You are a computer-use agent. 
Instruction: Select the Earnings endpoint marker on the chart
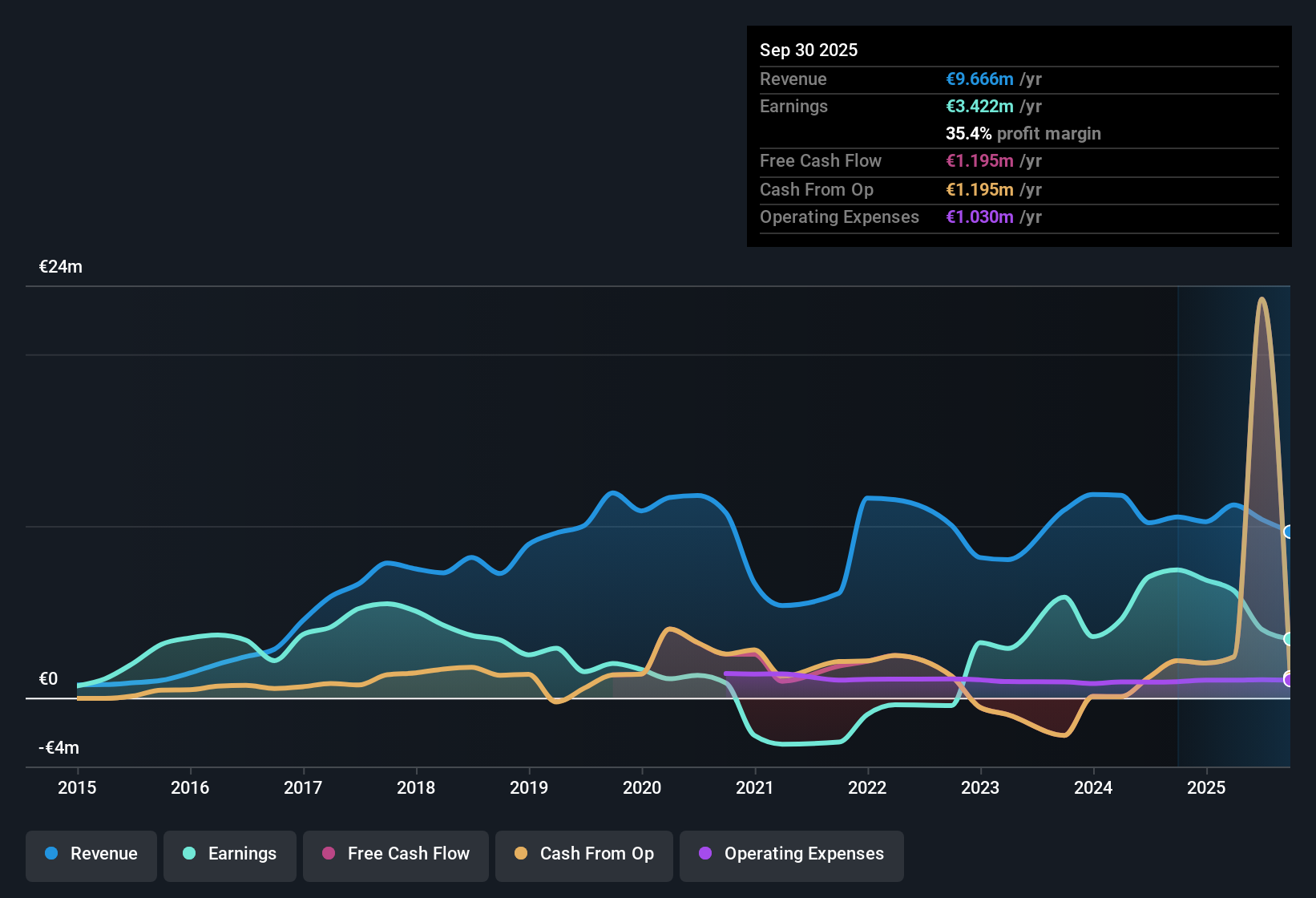[x=1289, y=639]
